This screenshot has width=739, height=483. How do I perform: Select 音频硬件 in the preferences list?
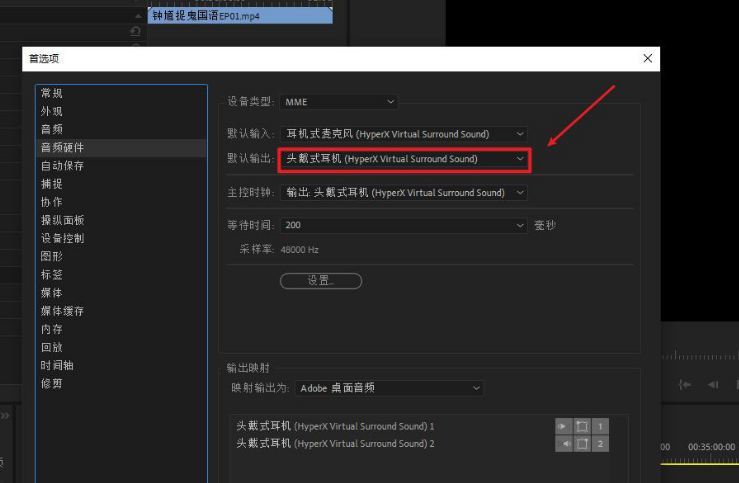pos(121,147)
